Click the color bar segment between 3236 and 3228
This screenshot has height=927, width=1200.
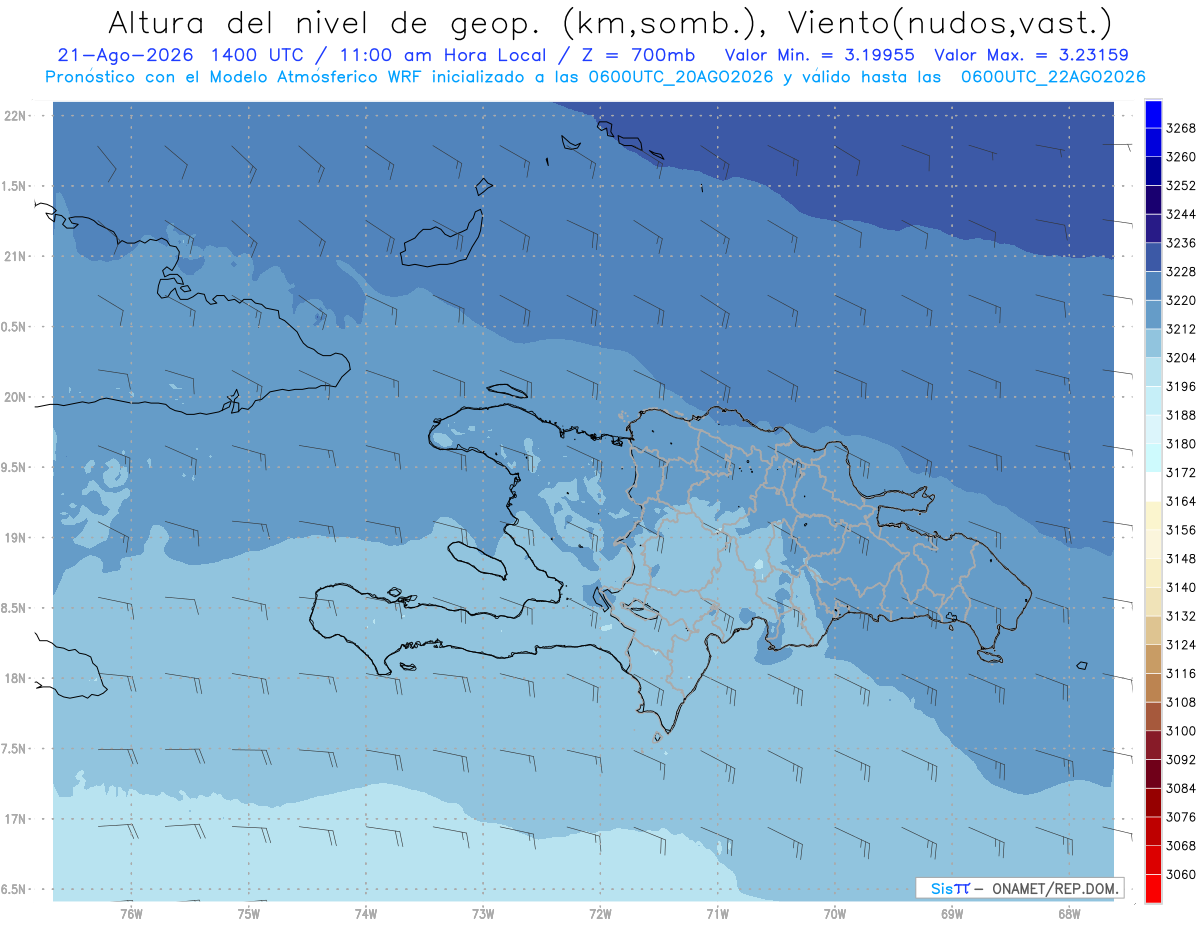1153,257
